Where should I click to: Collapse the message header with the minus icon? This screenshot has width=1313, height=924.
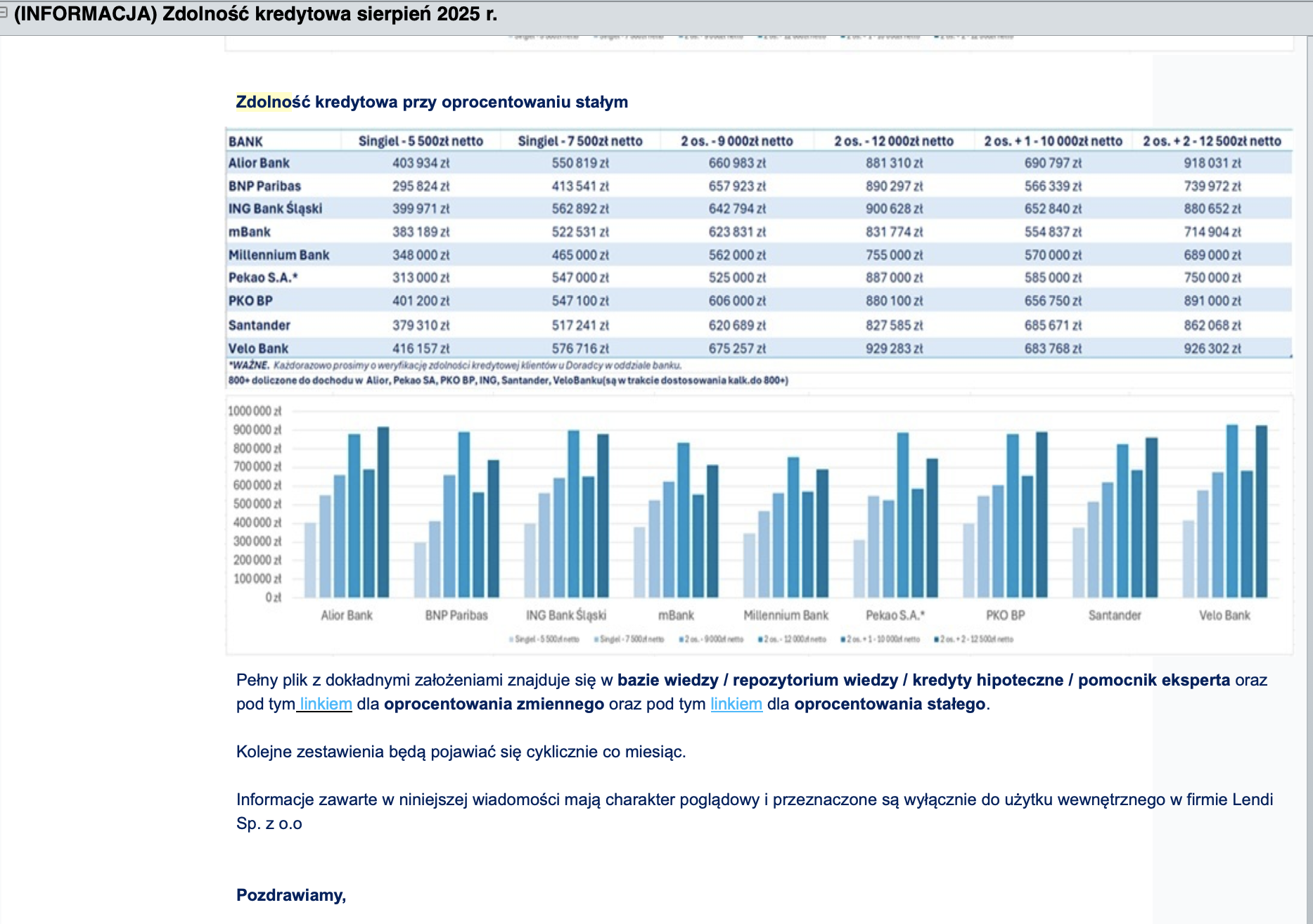[x=4, y=12]
